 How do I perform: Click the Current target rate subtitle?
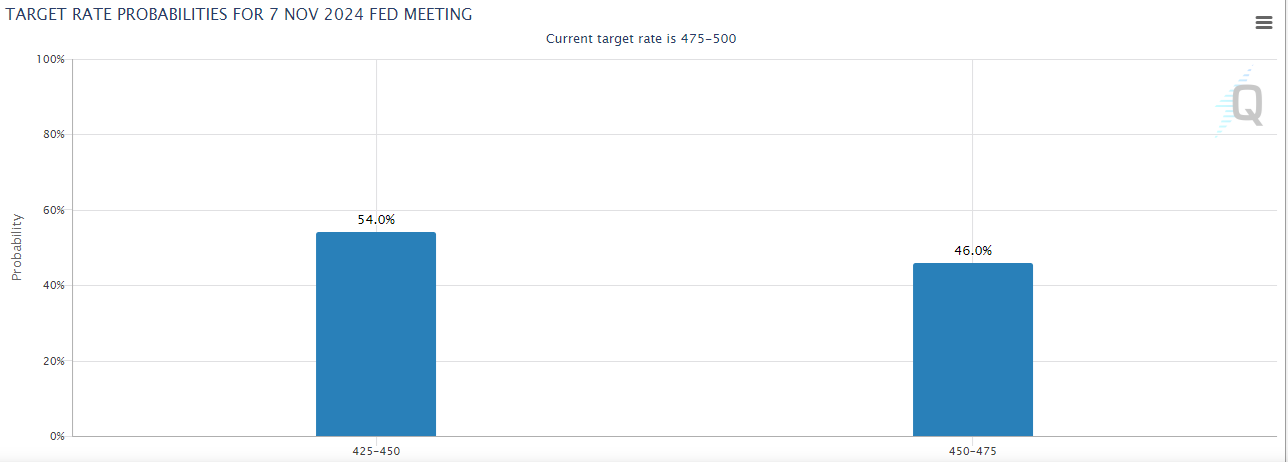coord(642,38)
